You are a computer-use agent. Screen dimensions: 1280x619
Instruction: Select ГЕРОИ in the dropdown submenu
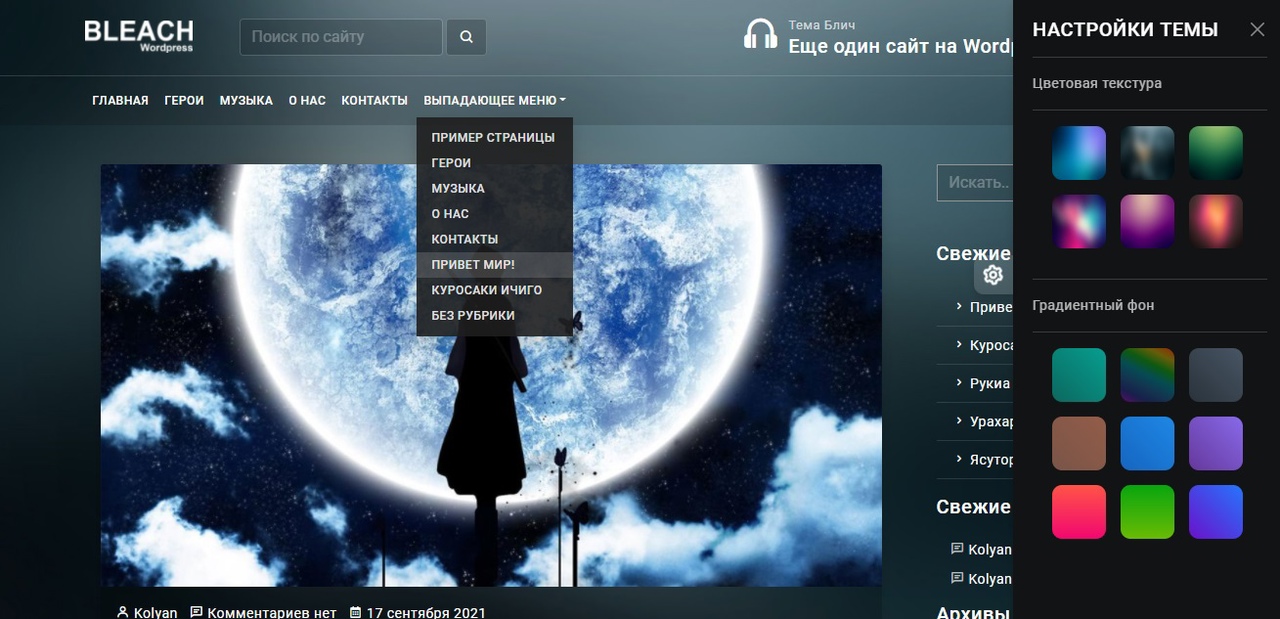(x=494, y=163)
